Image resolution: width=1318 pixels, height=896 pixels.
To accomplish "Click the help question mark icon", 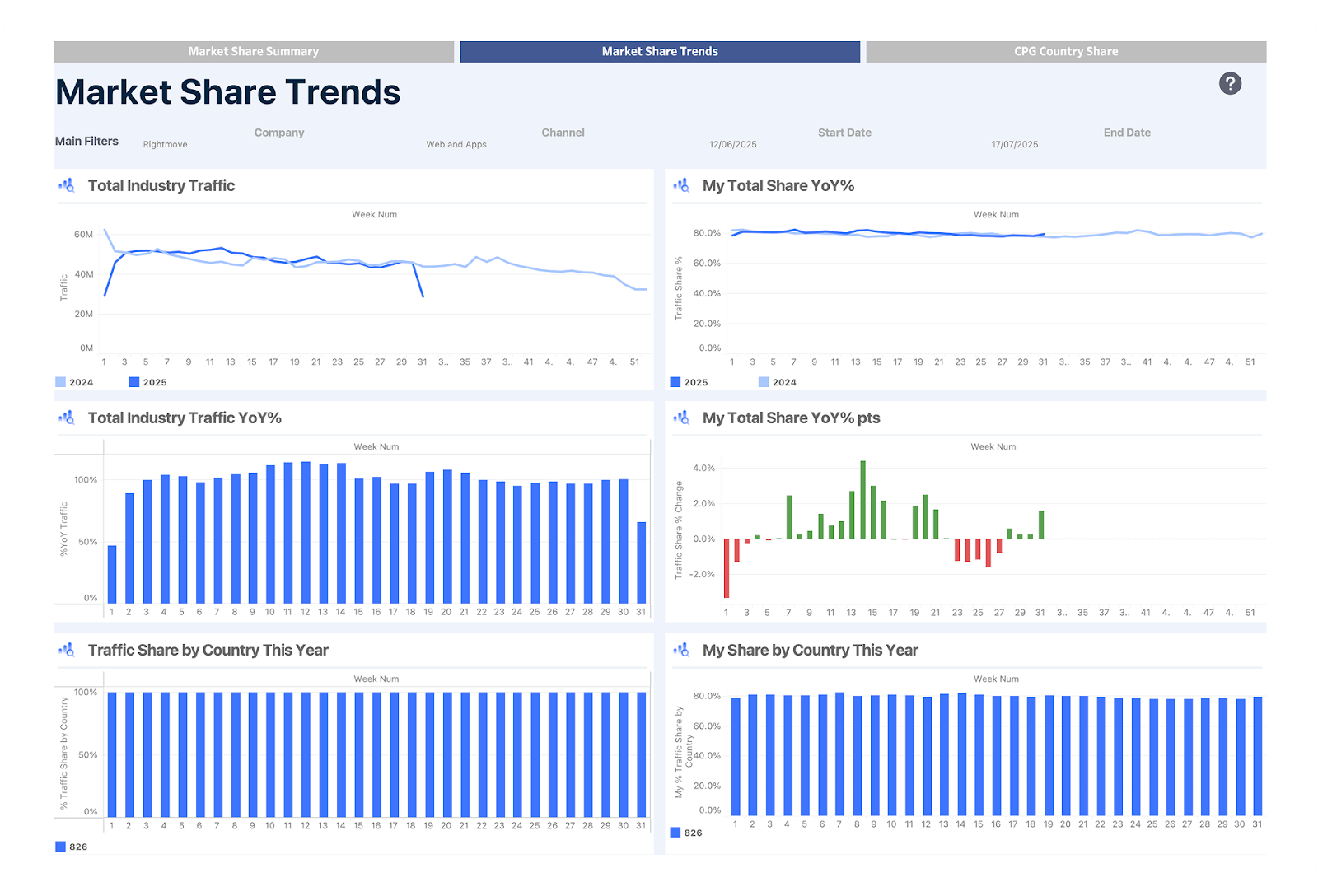I will tap(1230, 84).
